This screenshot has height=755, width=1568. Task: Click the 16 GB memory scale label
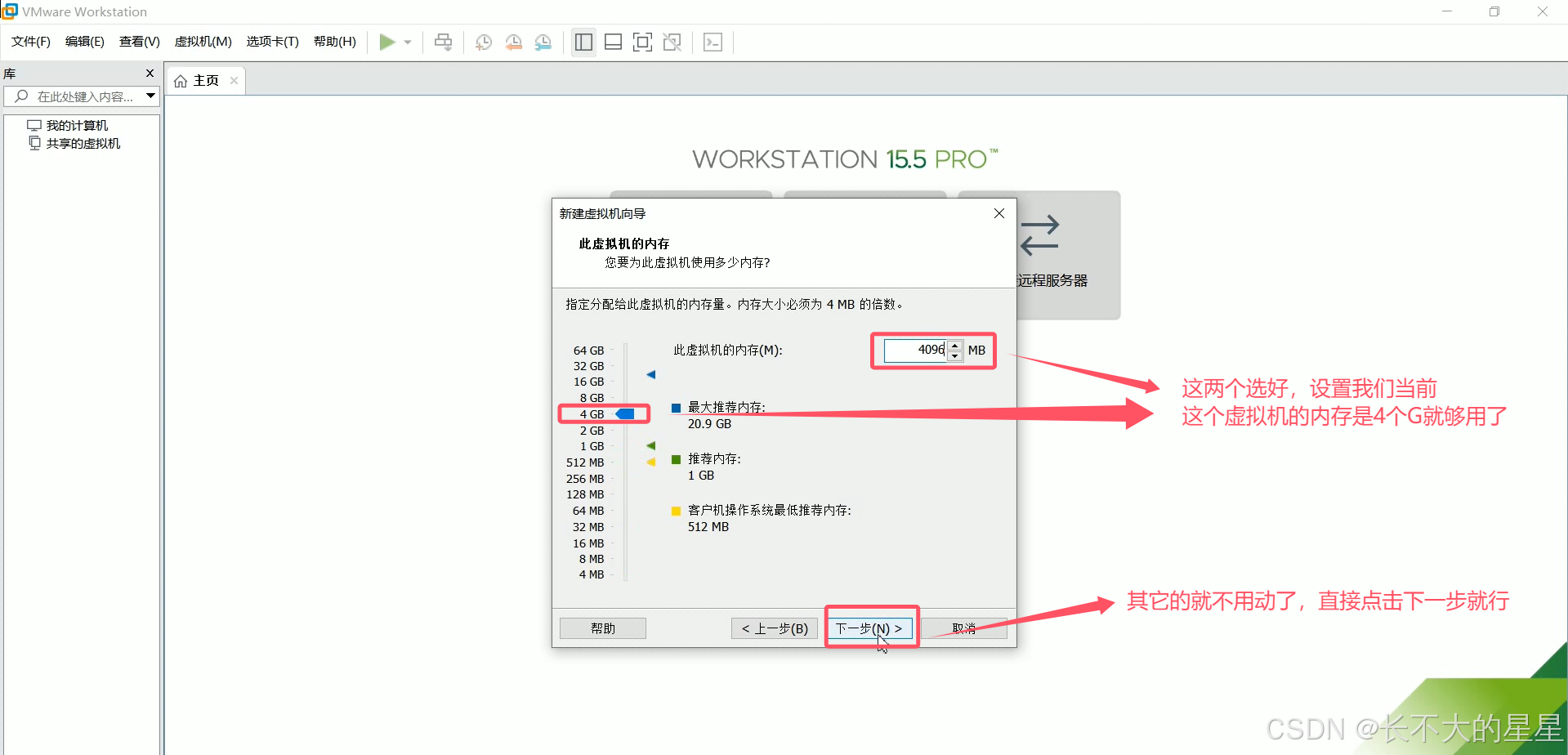click(588, 382)
